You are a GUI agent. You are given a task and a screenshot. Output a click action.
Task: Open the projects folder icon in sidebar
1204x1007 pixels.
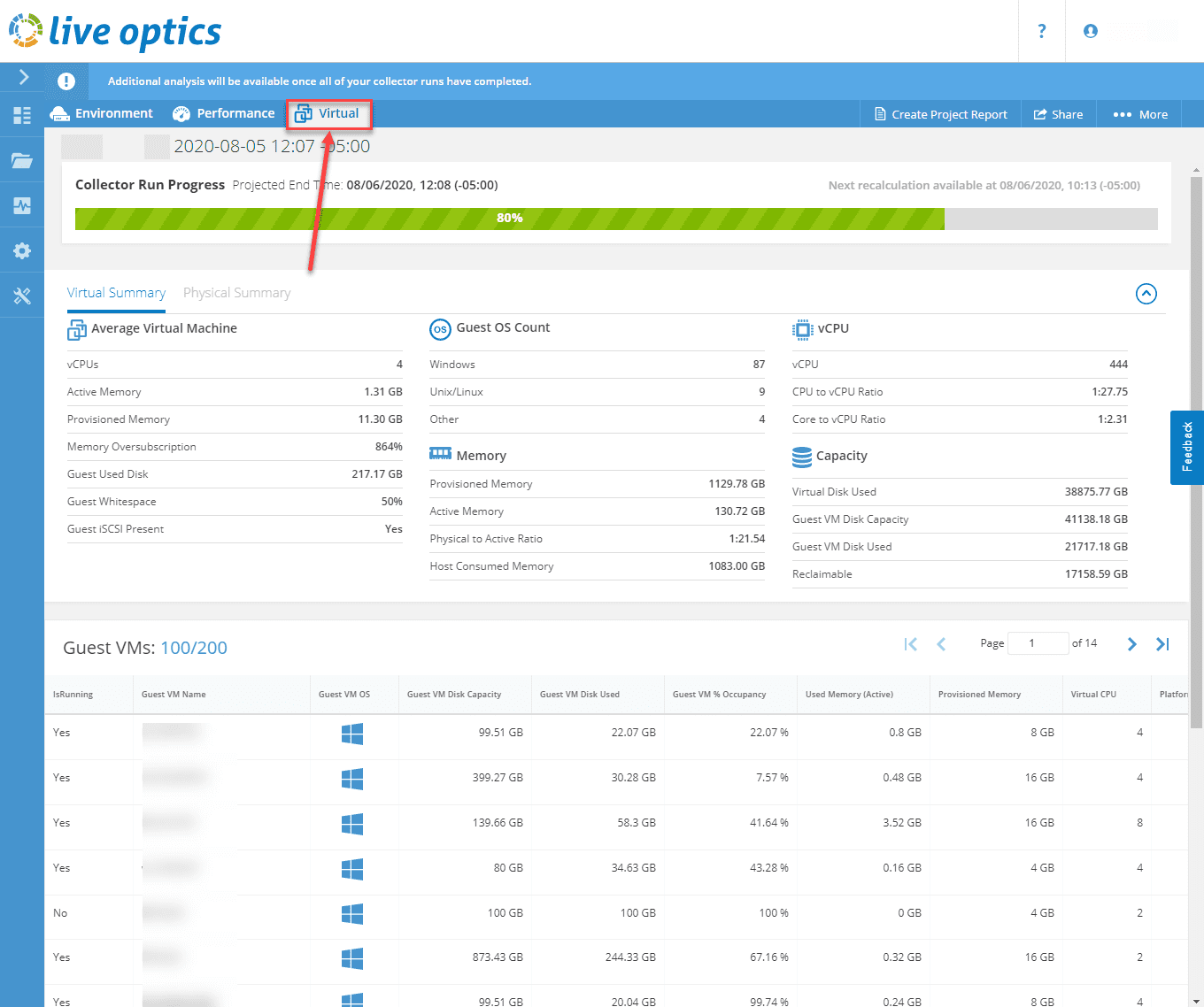22,160
